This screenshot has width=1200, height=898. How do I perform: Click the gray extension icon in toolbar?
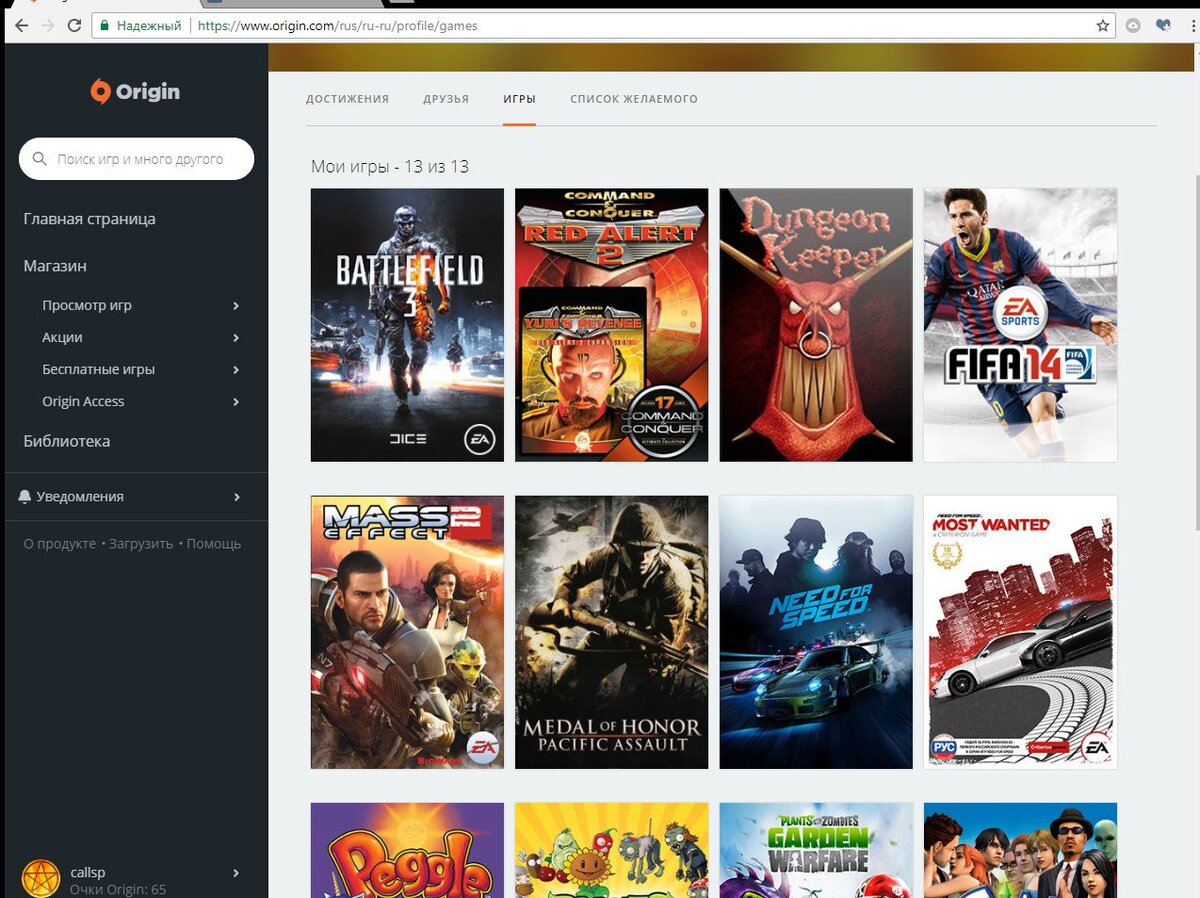click(x=1133, y=26)
